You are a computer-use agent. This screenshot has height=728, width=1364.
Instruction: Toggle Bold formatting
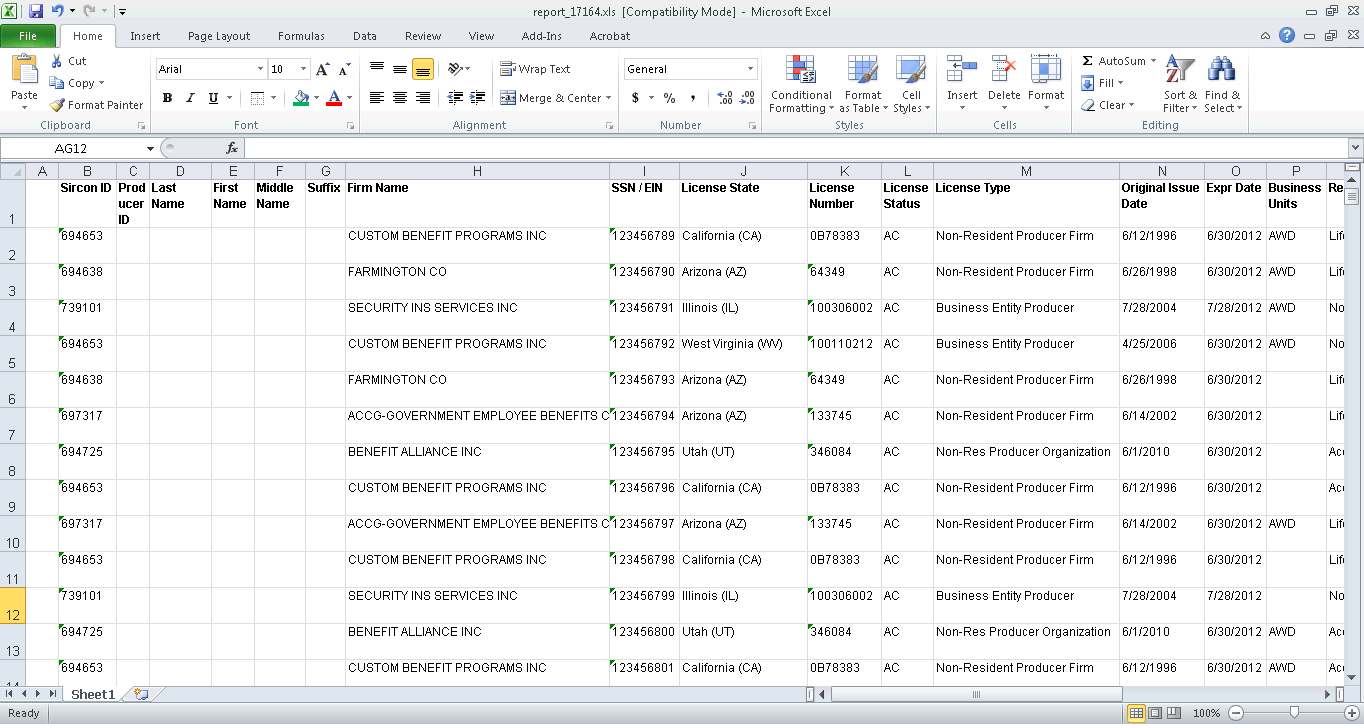[x=167, y=98]
